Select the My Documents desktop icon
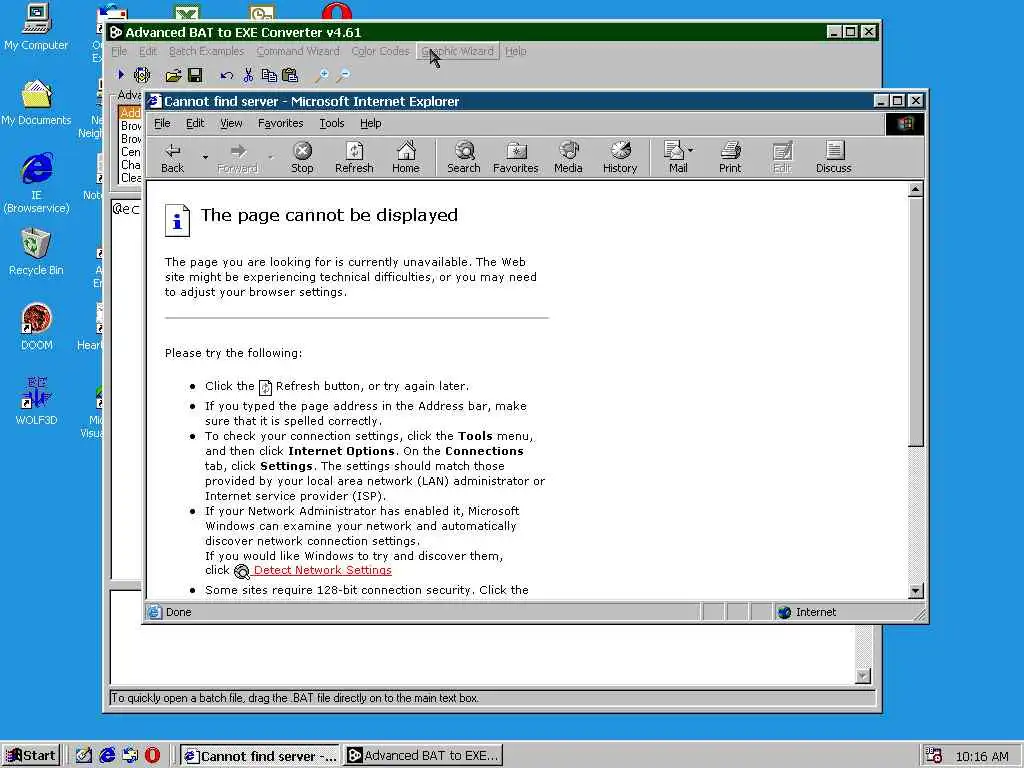The image size is (1024, 768). point(36,103)
